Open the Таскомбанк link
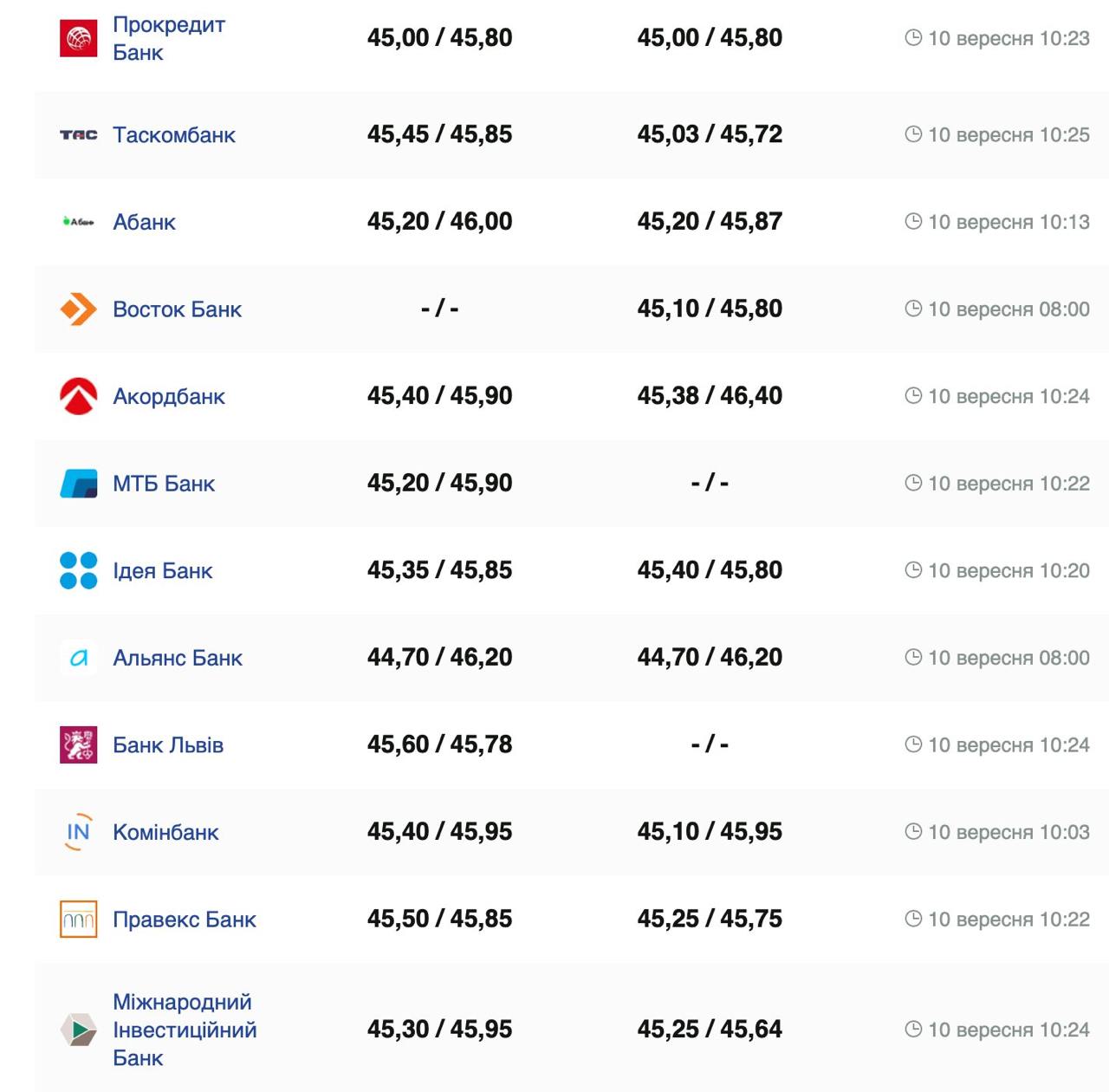Image resolution: width=1109 pixels, height=1092 pixels. point(174,135)
